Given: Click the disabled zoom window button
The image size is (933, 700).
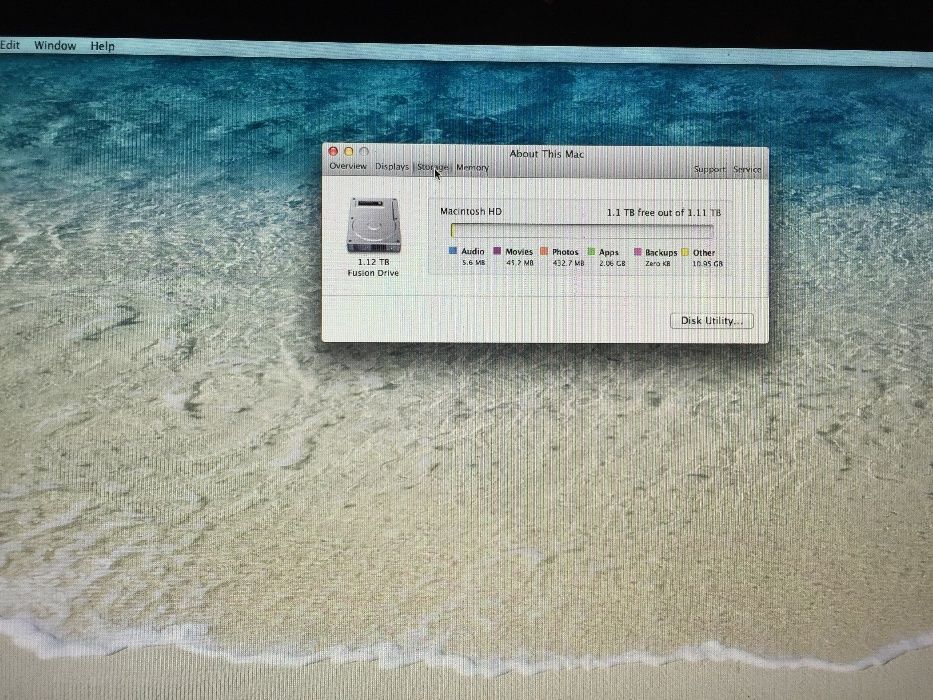Looking at the screenshot, I should (364, 152).
